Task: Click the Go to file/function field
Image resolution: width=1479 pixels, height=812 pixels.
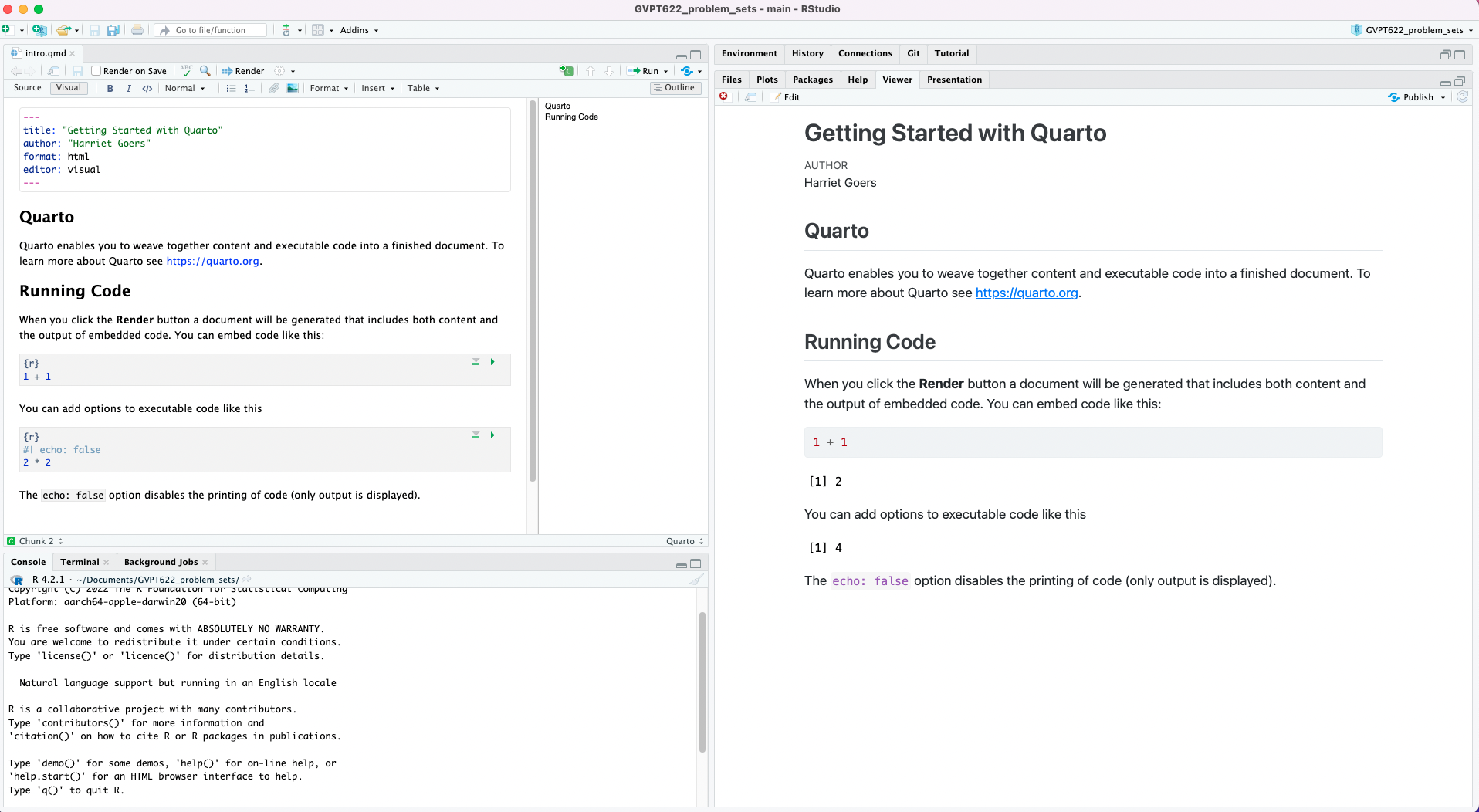Action: (x=211, y=30)
